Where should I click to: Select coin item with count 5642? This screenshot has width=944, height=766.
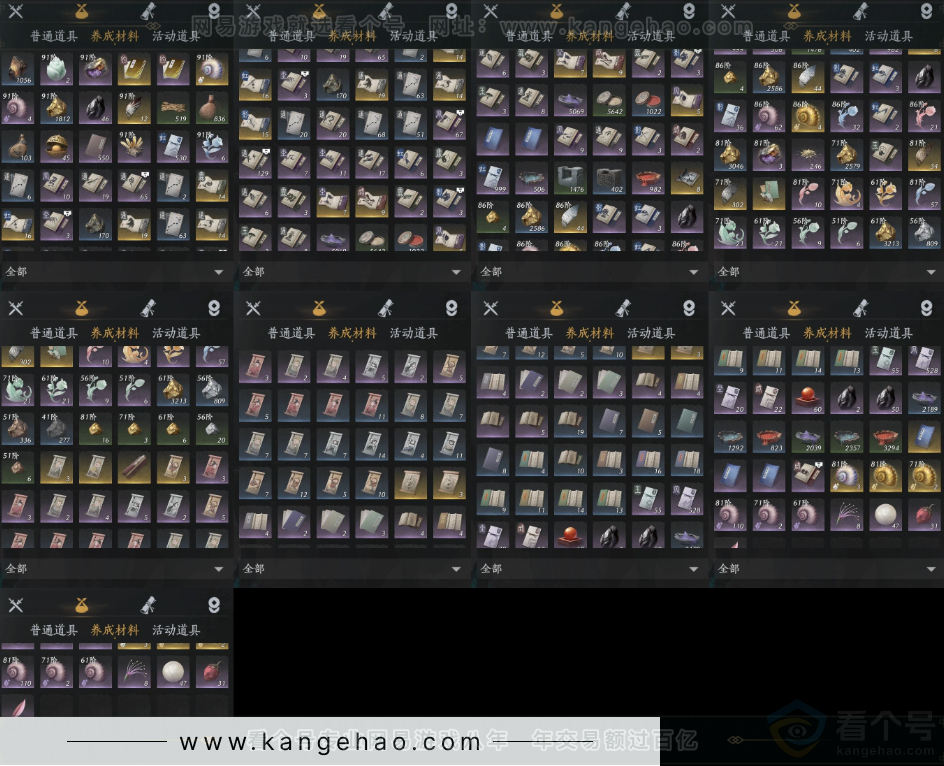(609, 100)
